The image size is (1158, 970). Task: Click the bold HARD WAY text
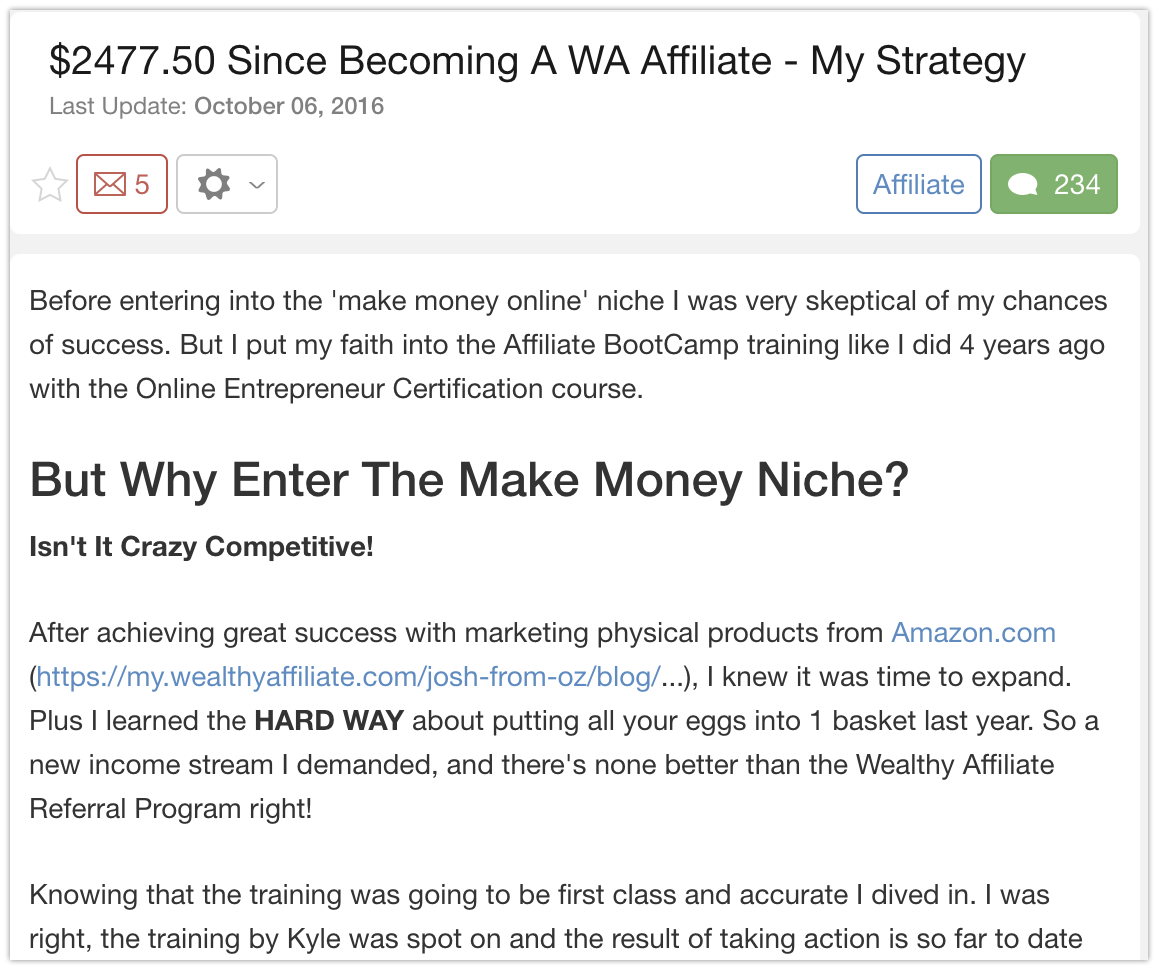coord(329,720)
